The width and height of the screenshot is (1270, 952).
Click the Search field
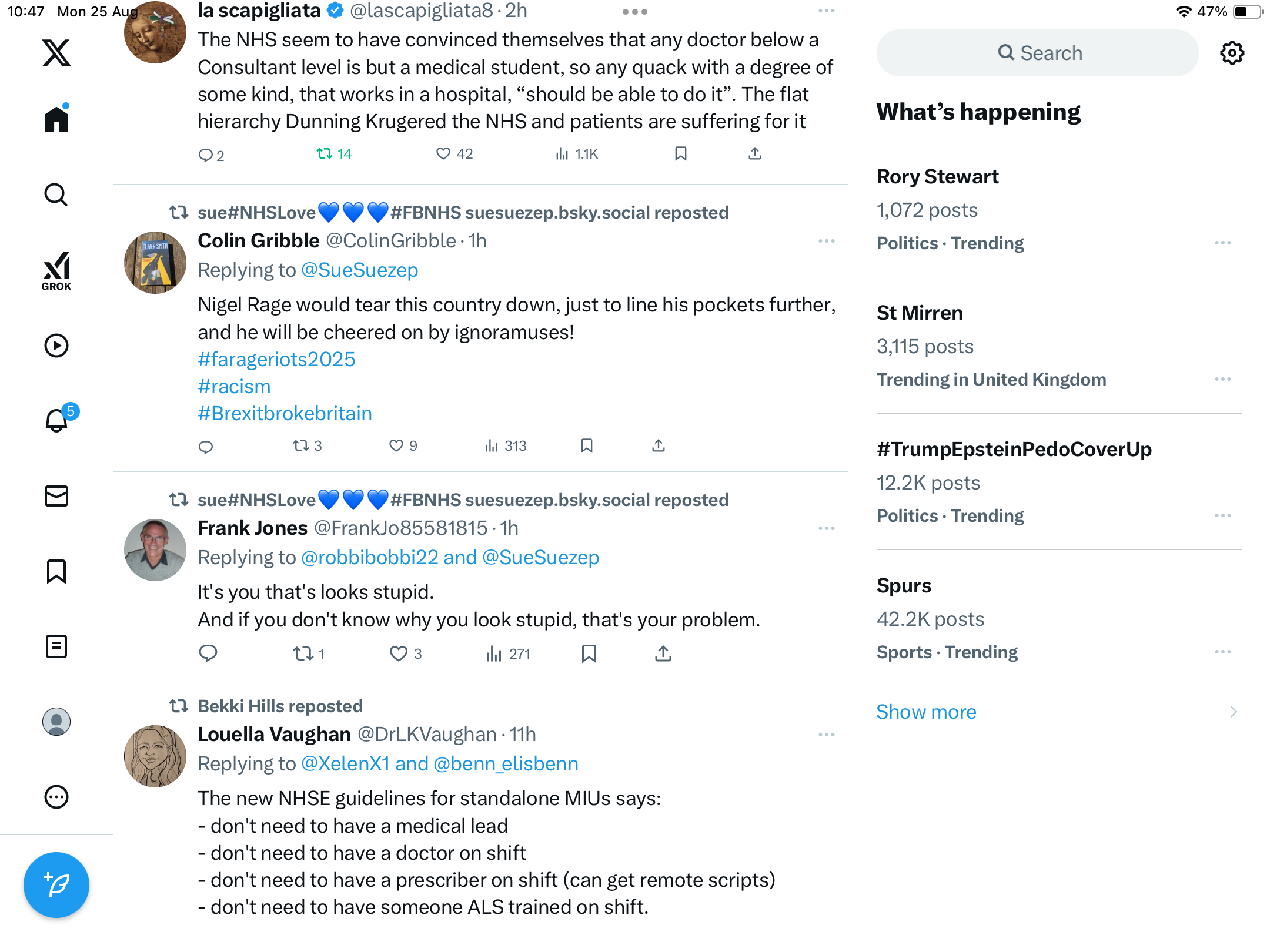coord(1038,53)
